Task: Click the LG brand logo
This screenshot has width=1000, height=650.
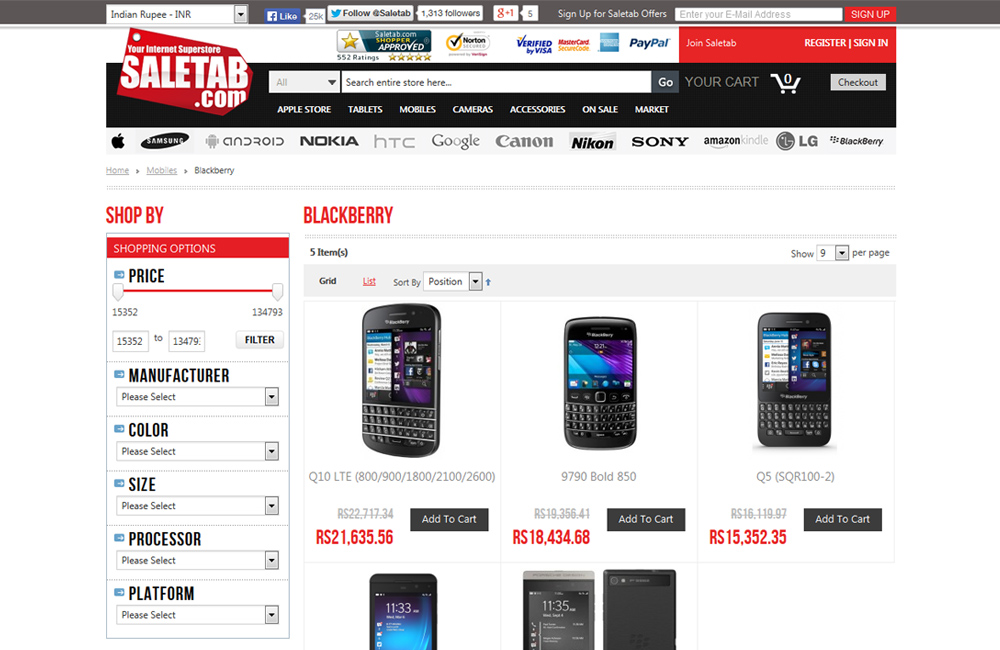Action: (x=797, y=141)
